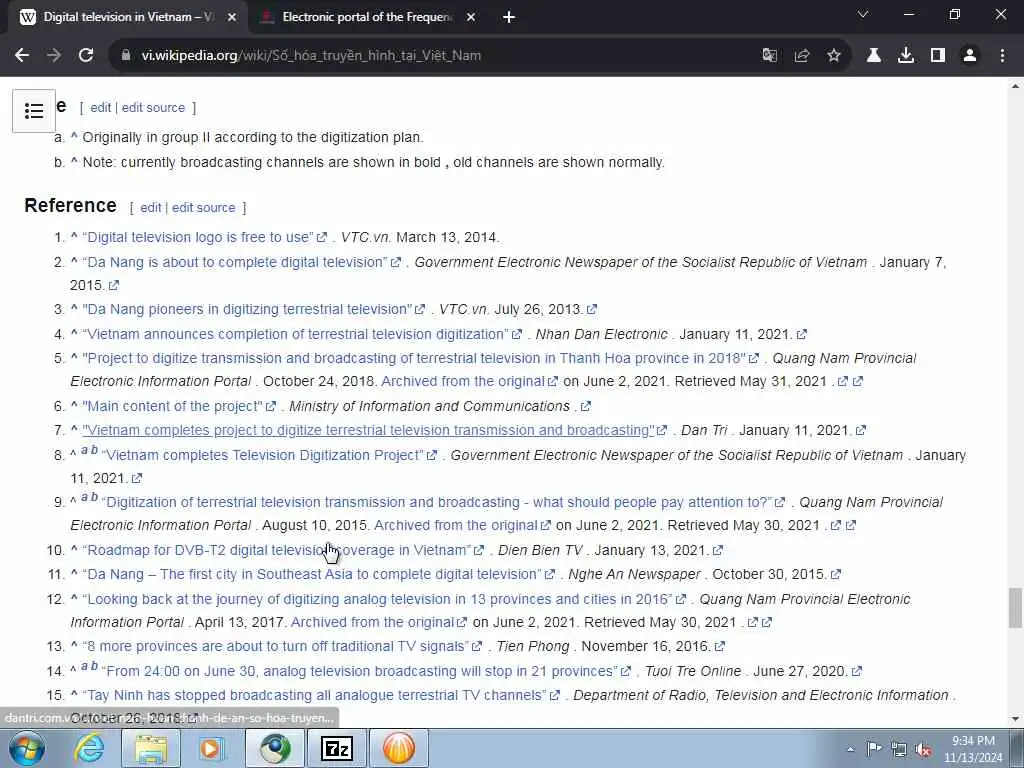Go back to the previous page

pos(22,56)
